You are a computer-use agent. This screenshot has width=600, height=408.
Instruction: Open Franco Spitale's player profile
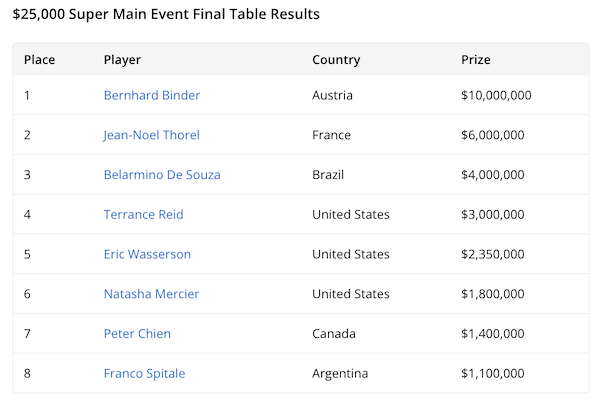(x=144, y=373)
